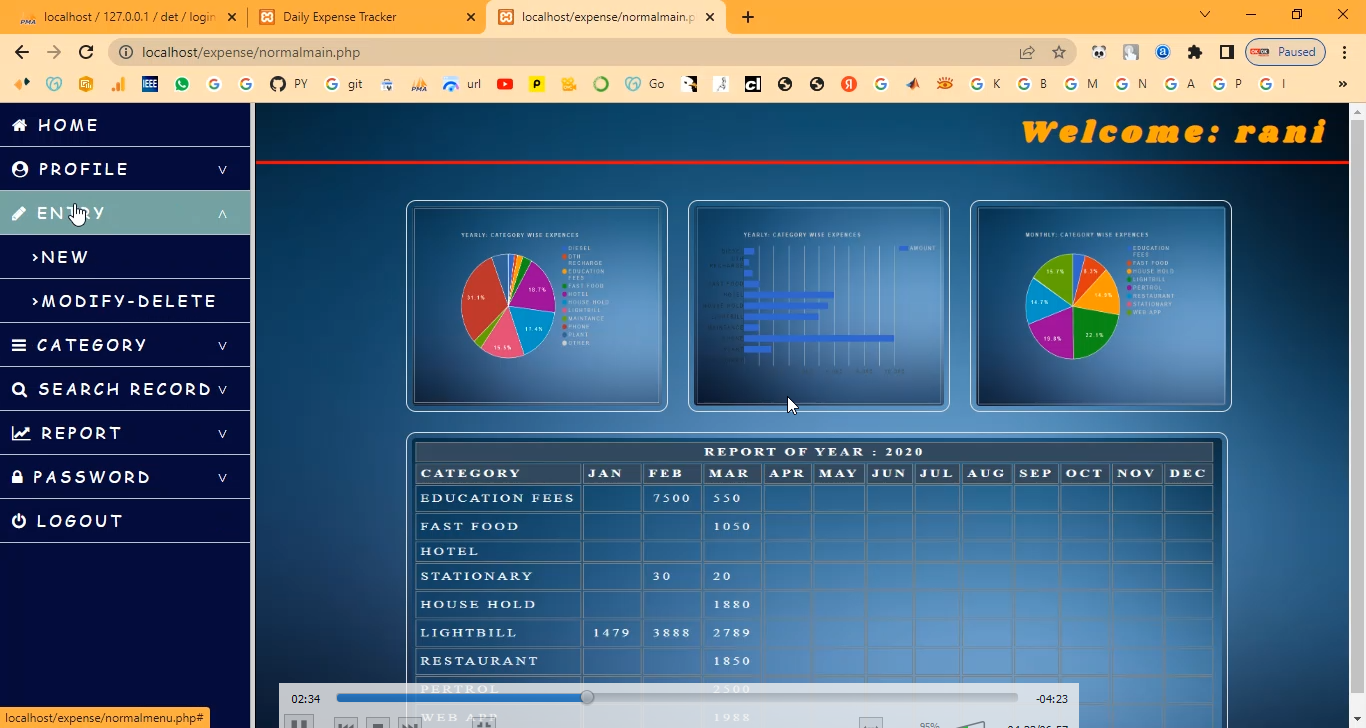This screenshot has width=1366, height=728.
Task: Expand the Search Record menu
Action: tap(222, 389)
